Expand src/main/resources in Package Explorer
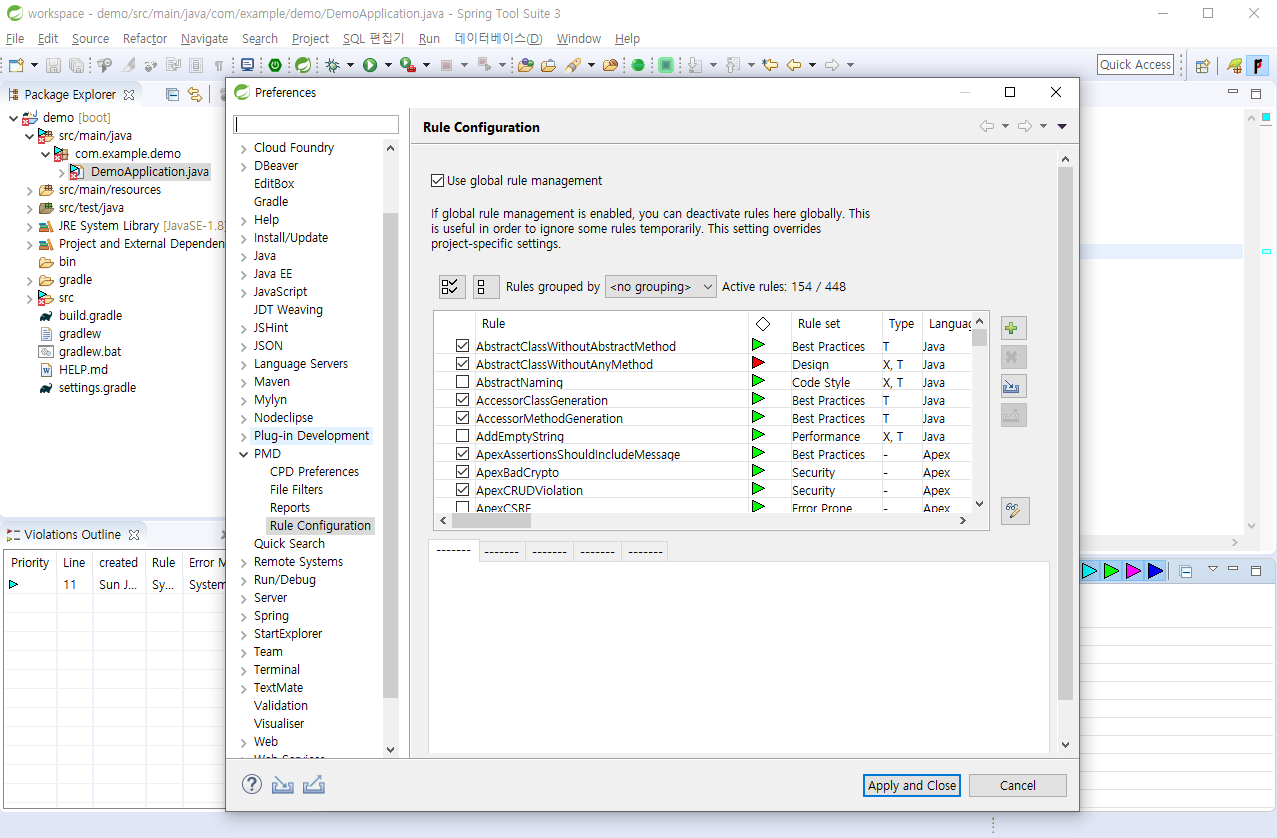This screenshot has height=838, width=1277. click(x=29, y=190)
